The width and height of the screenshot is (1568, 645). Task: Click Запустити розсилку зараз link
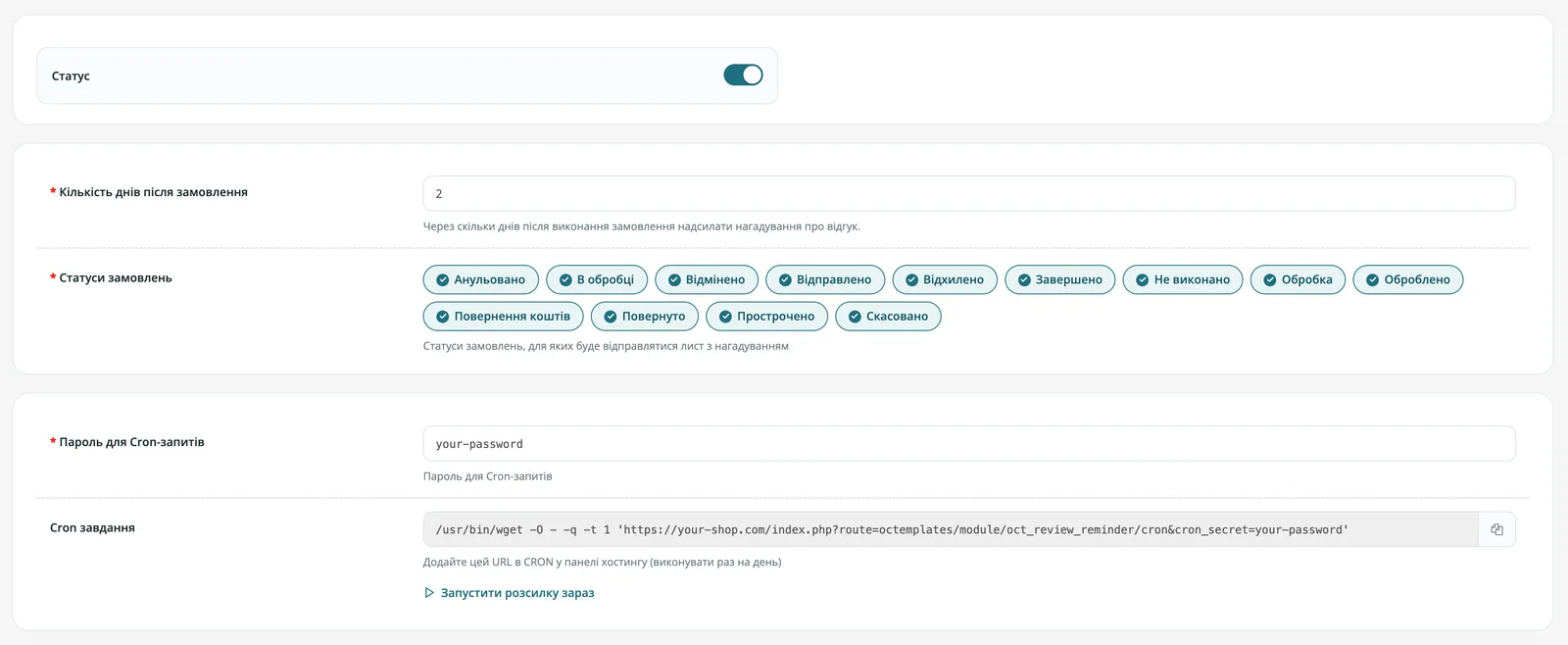509,593
